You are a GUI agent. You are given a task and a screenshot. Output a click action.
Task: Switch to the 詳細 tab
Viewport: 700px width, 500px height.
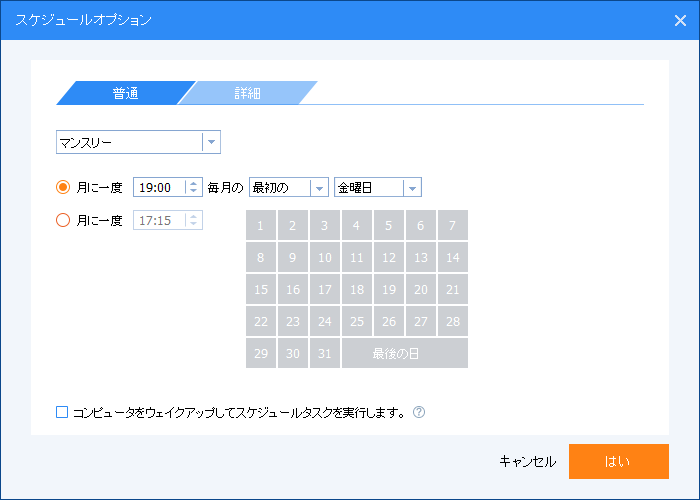pyautogui.click(x=248, y=93)
